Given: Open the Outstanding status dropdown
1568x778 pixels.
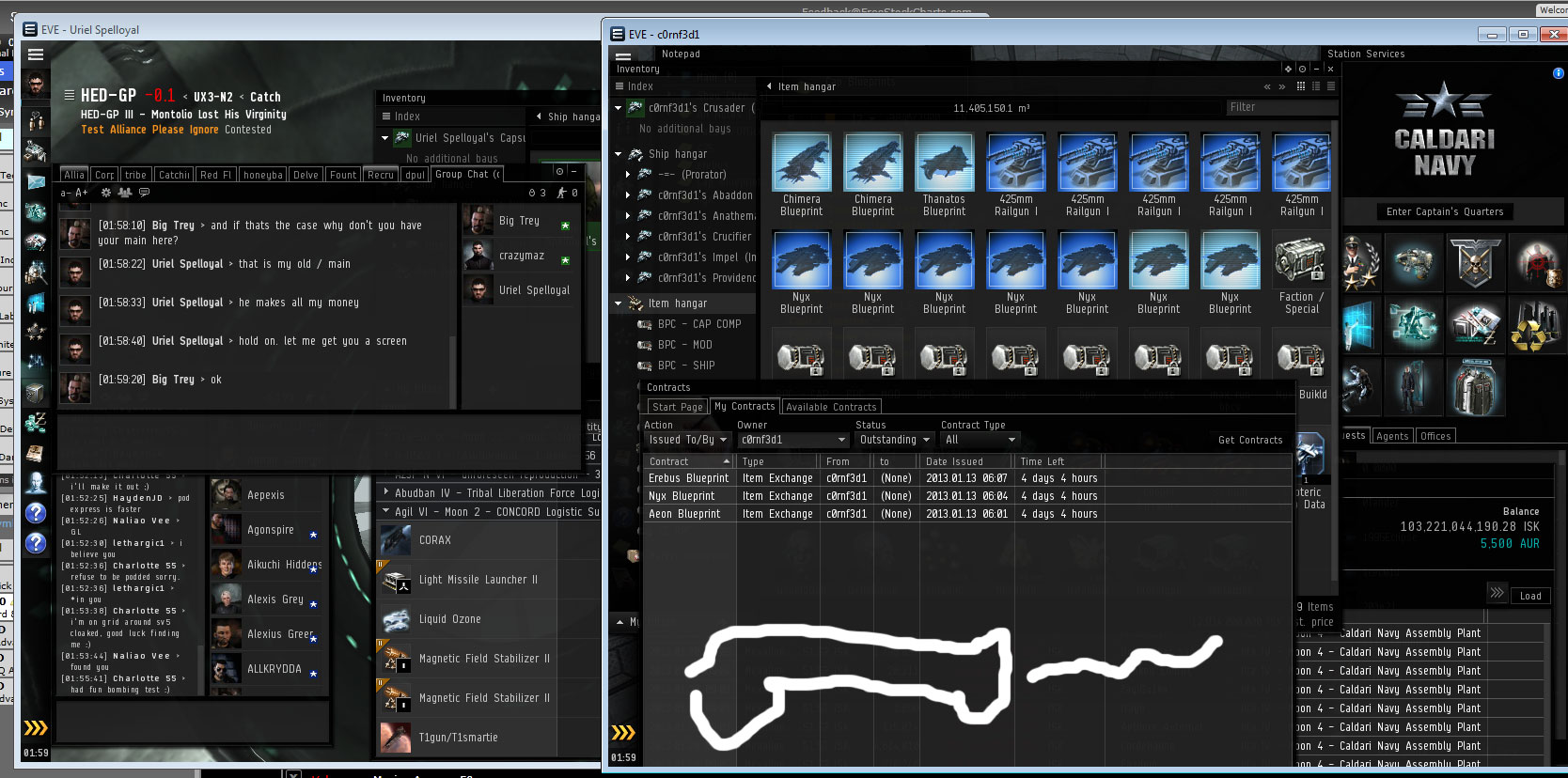Looking at the screenshot, I should point(894,440).
